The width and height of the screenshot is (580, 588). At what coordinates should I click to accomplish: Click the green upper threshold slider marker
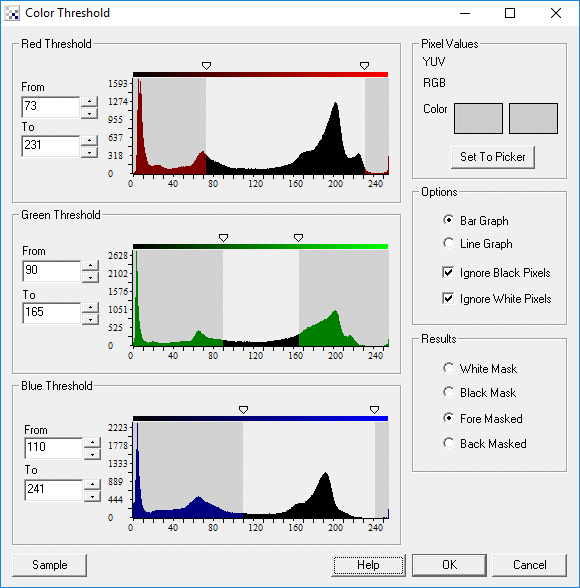coord(298,238)
